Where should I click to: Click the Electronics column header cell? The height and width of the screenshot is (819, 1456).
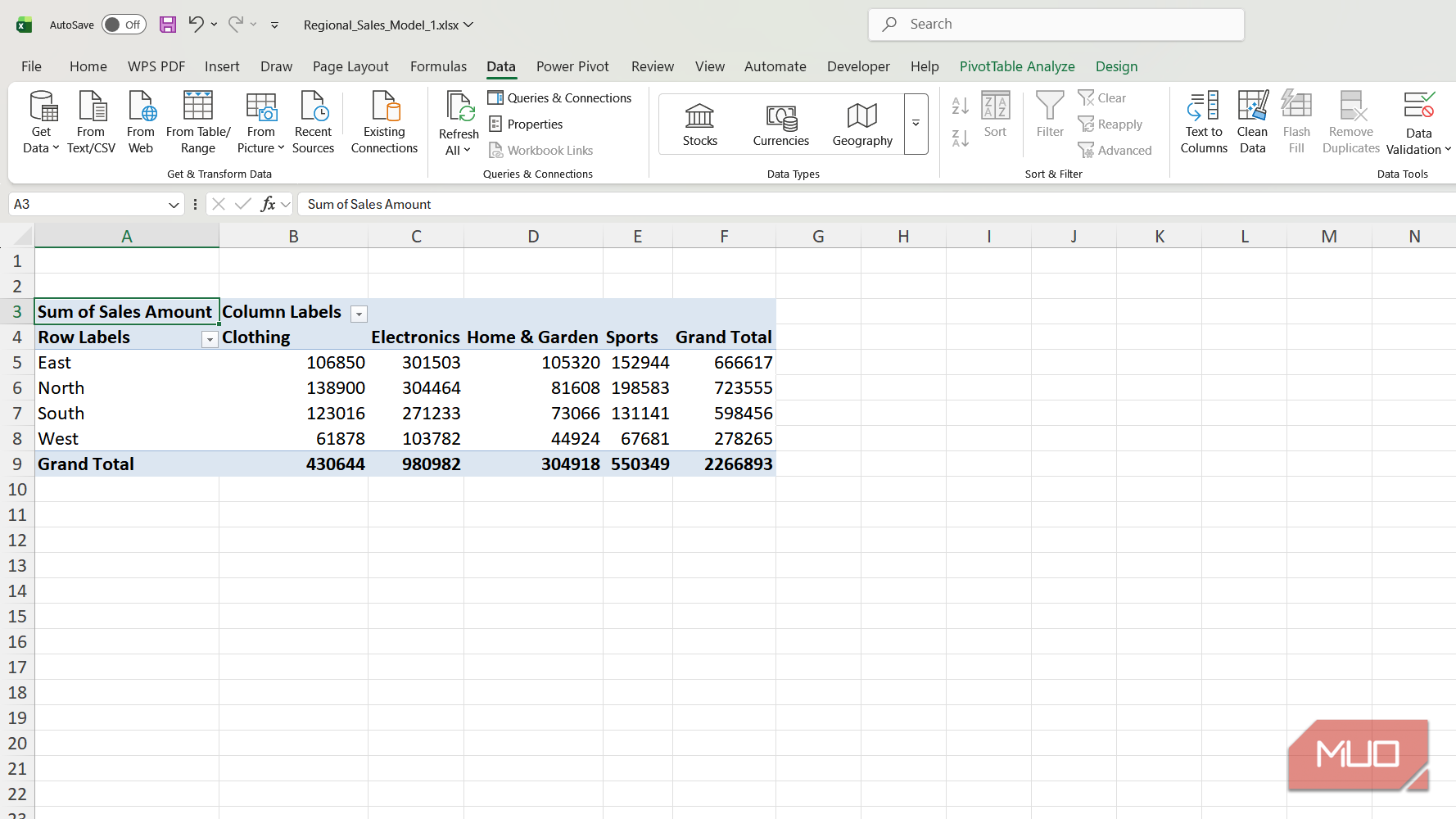coord(416,337)
